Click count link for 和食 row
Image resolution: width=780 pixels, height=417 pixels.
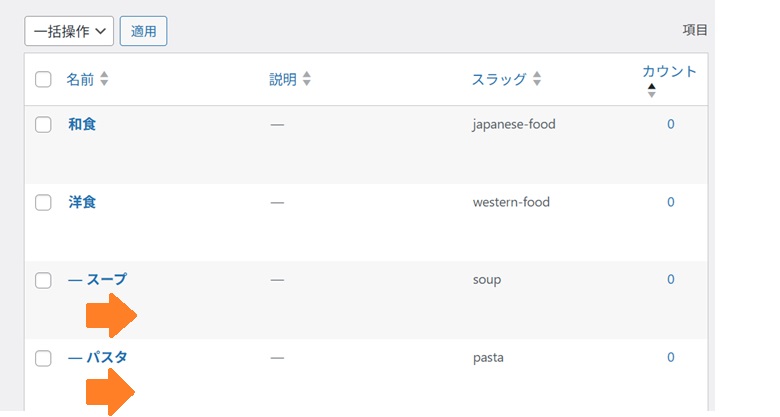pos(671,125)
